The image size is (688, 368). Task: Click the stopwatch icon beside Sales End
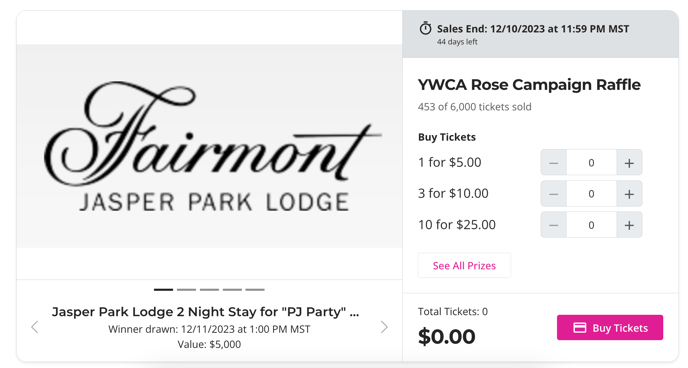pyautogui.click(x=425, y=29)
